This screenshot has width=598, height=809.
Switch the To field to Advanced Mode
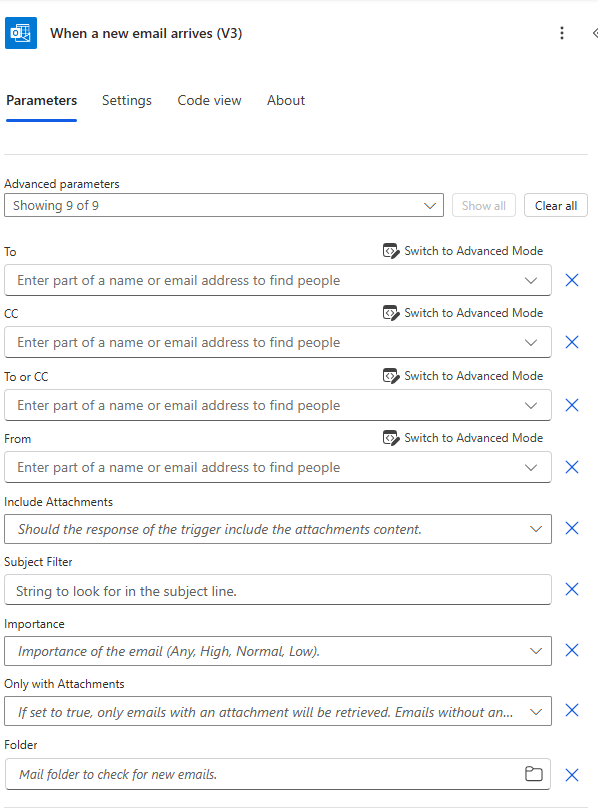(x=463, y=251)
